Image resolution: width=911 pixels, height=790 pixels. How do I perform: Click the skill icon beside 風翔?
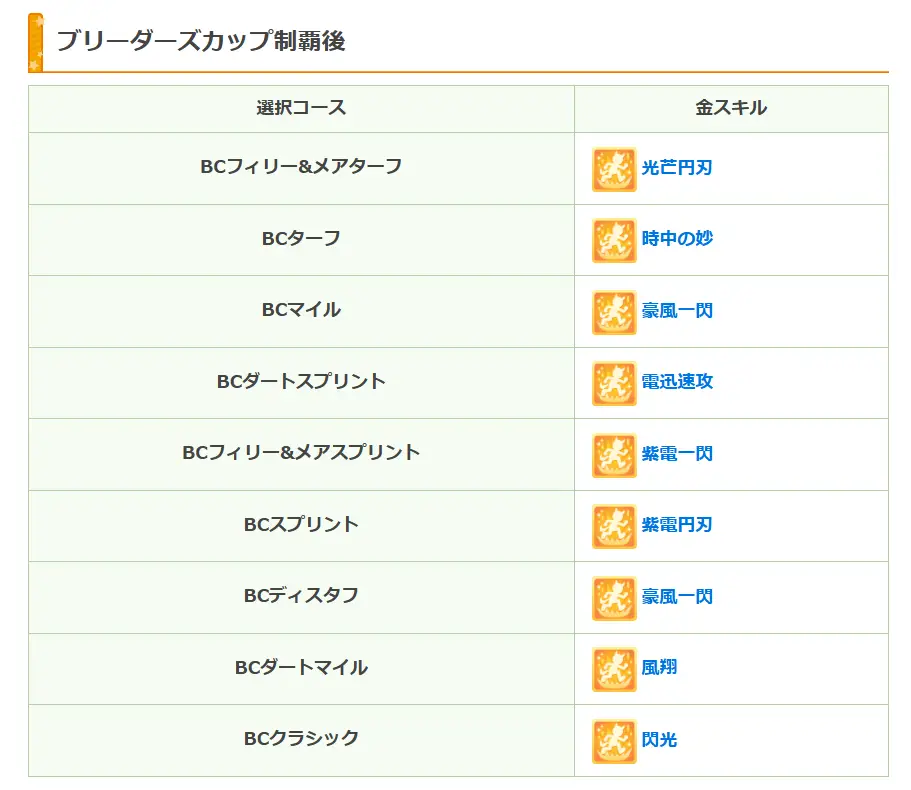614,669
